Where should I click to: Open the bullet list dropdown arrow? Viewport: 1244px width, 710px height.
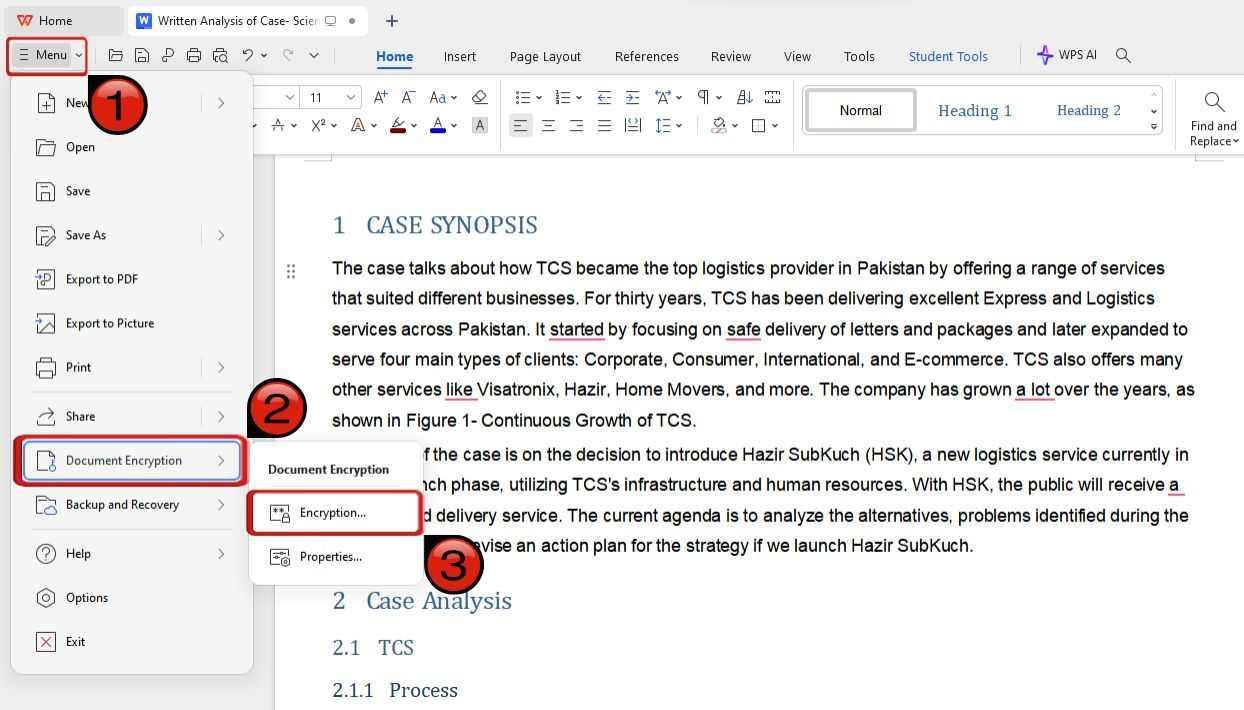pos(539,98)
